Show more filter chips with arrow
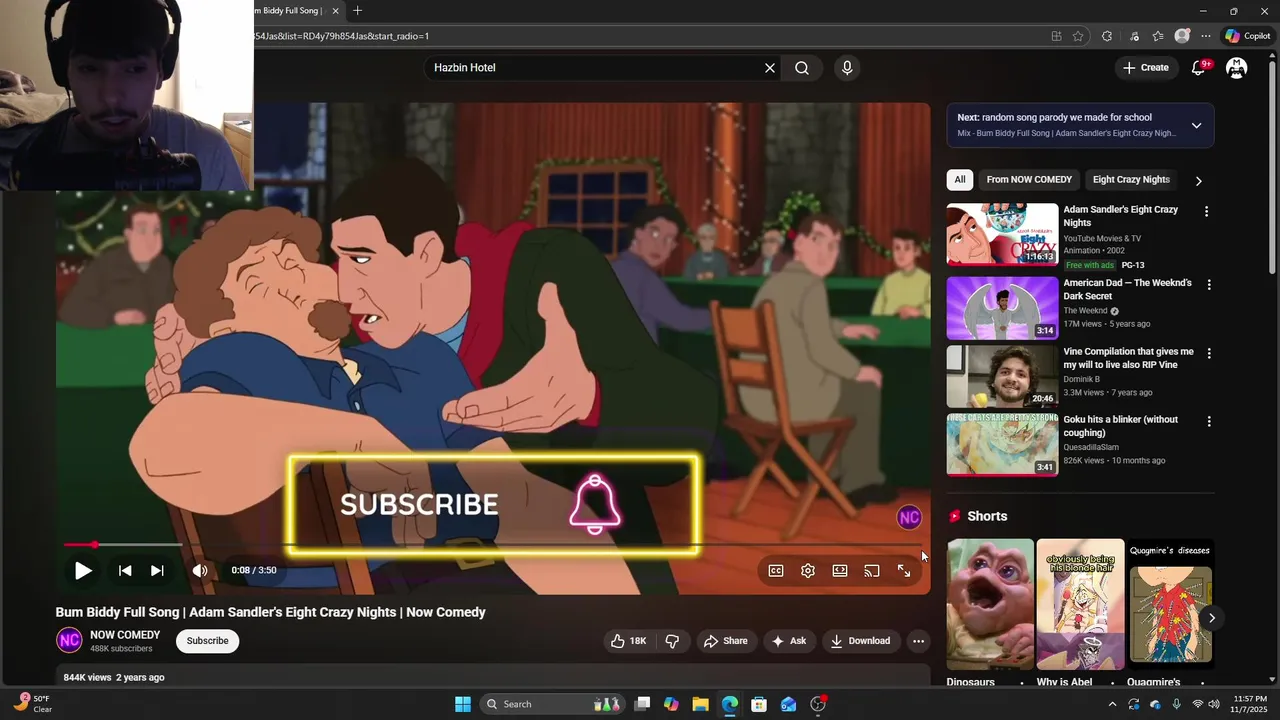The width and height of the screenshot is (1280, 720). (1198, 181)
